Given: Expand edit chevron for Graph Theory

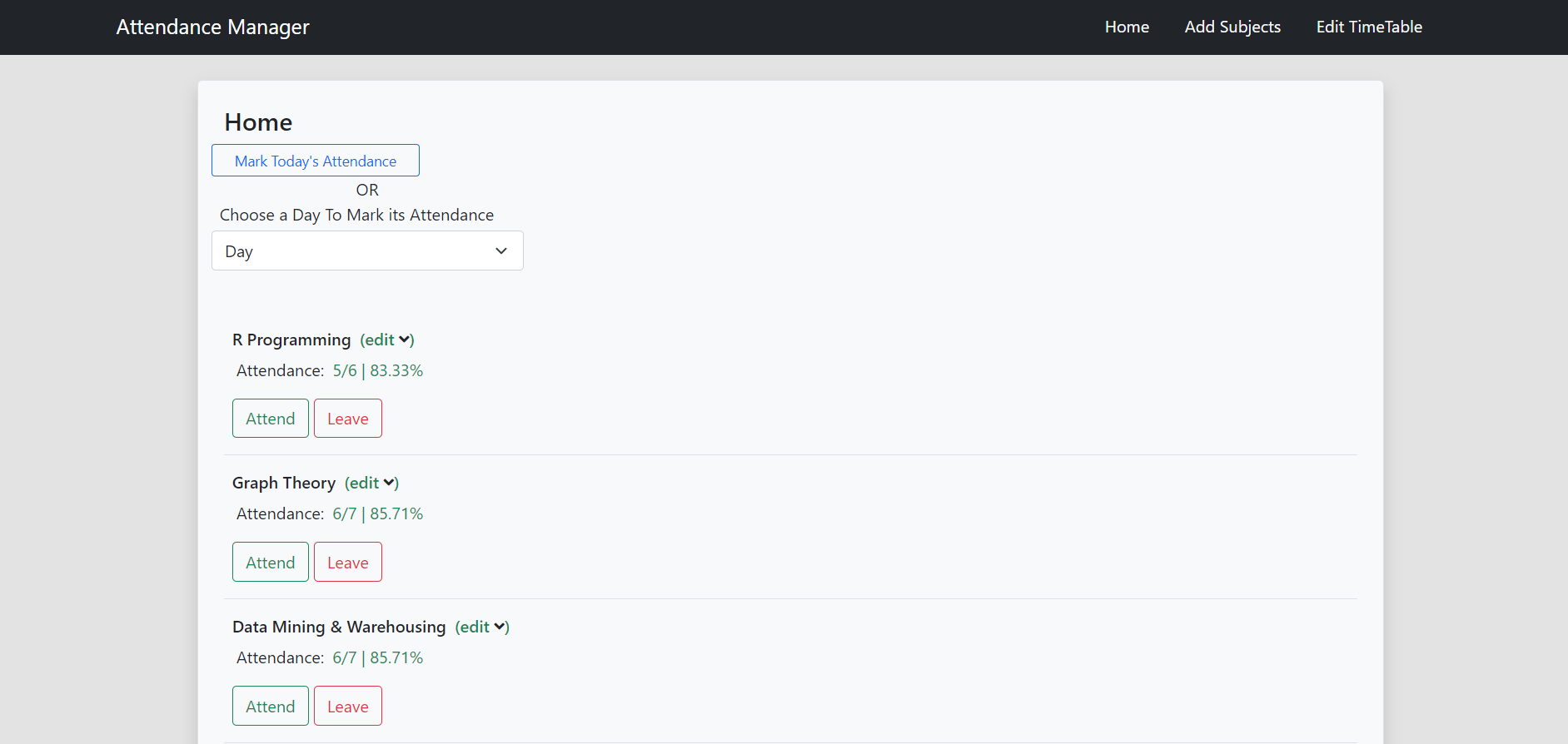Looking at the screenshot, I should point(389,483).
